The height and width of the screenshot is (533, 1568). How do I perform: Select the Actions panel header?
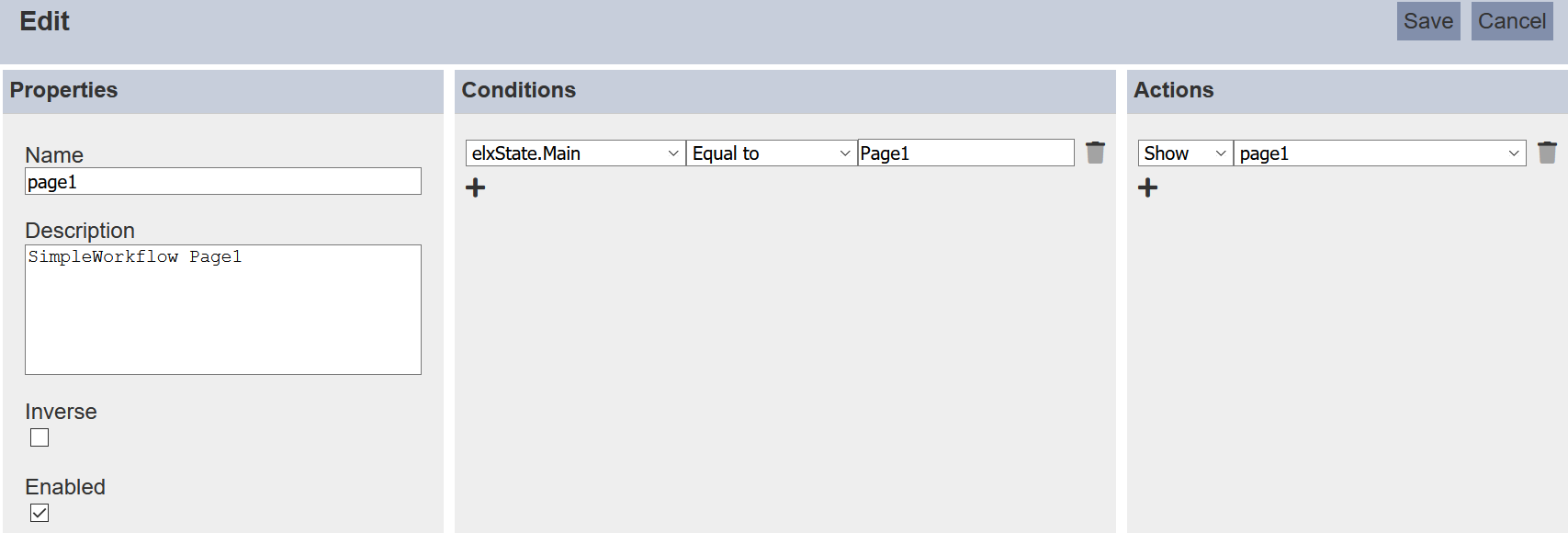click(1174, 90)
